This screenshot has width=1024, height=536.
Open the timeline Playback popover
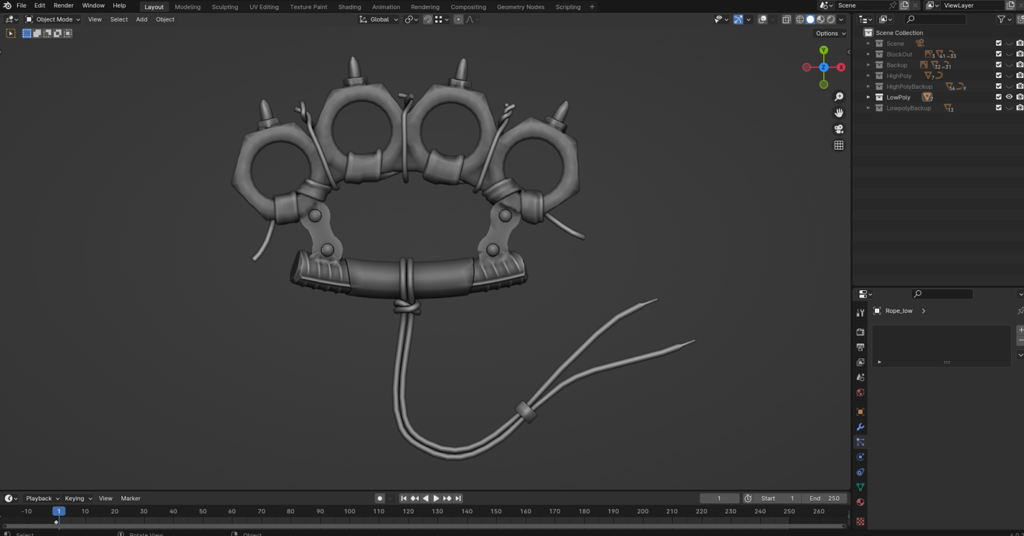coord(41,498)
